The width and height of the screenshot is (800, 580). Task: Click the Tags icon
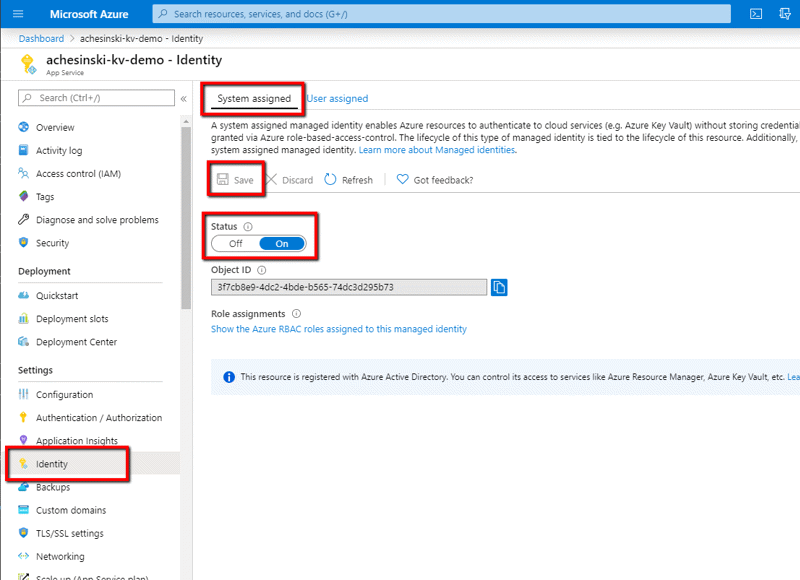(23, 196)
